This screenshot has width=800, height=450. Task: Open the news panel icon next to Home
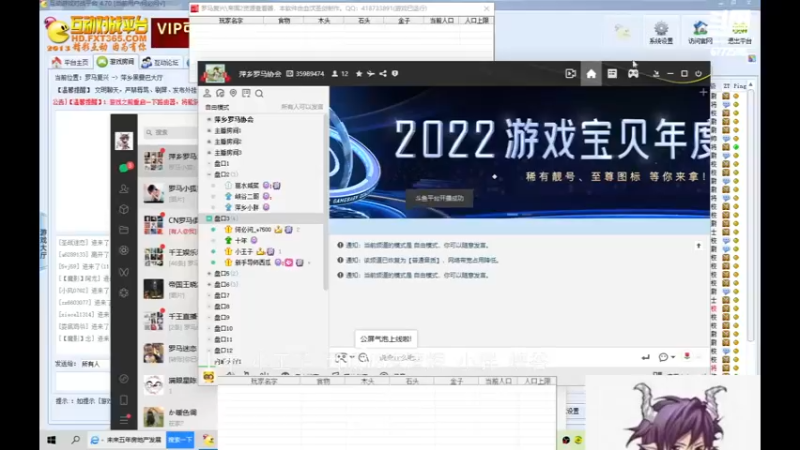click(x=612, y=73)
